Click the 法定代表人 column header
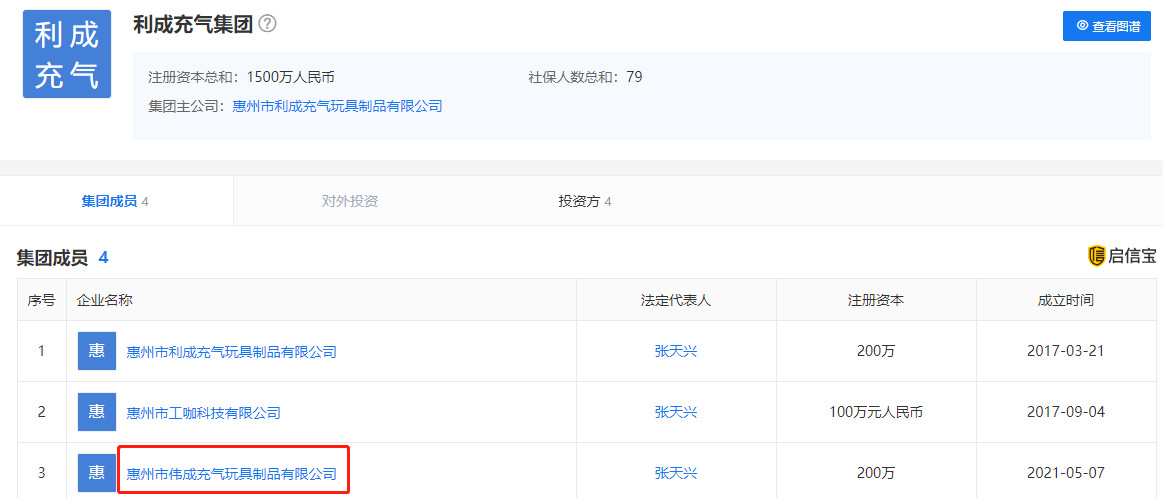The width and height of the screenshot is (1163, 498). tap(676, 301)
